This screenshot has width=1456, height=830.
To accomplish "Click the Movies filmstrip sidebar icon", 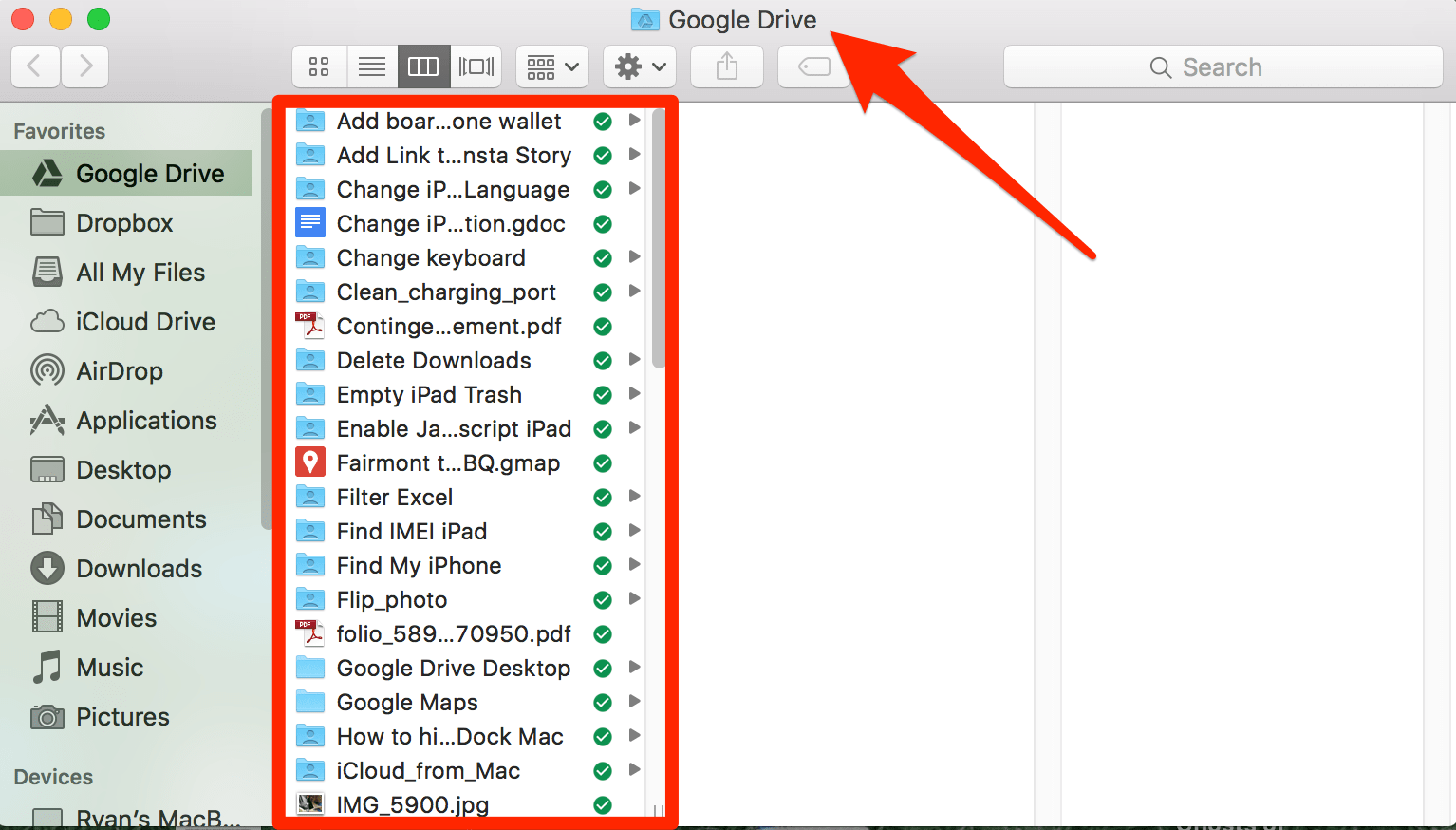I will 47,617.
